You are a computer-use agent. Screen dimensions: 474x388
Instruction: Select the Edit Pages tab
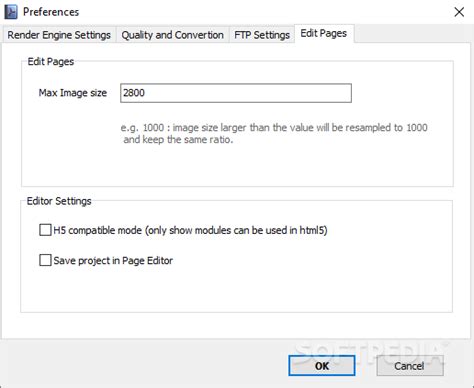point(324,33)
